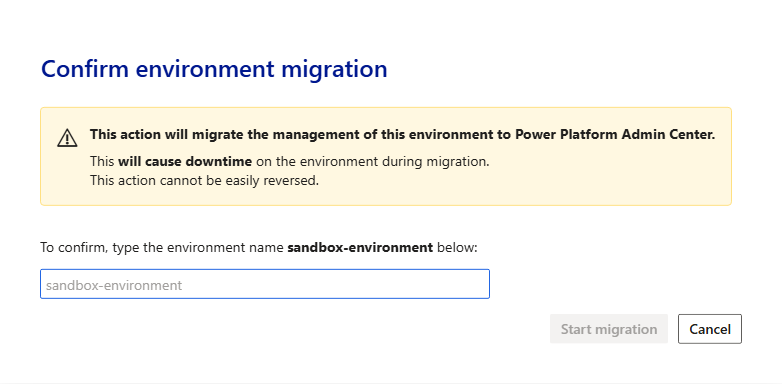Image resolution: width=782 pixels, height=384 pixels.
Task: Click bold 'sandbox-environment' name in confirm instruction
Action: click(360, 247)
